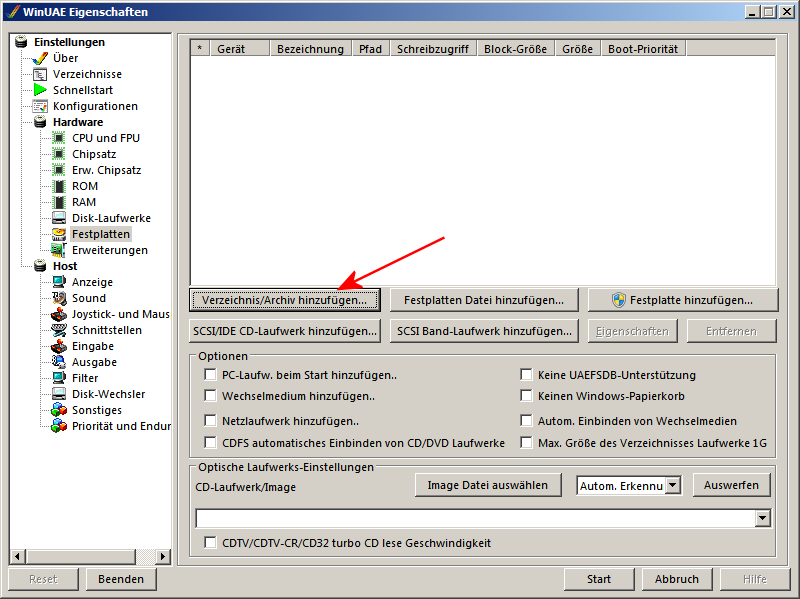Select the Joystick- und Maus icon
The width and height of the screenshot is (800, 599).
(57, 313)
